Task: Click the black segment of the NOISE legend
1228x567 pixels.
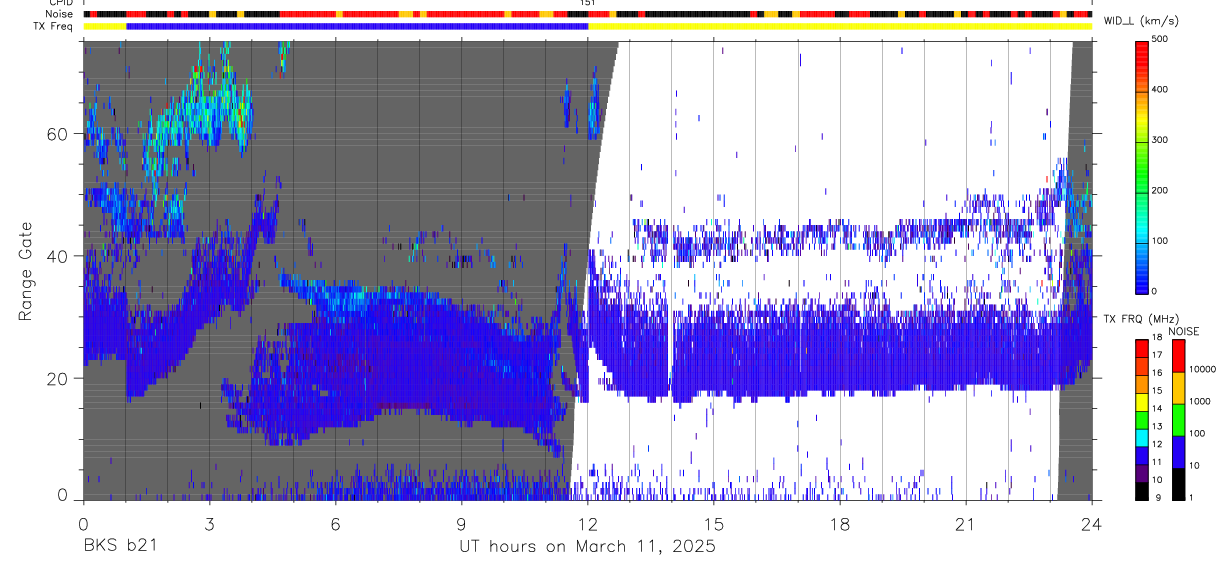Action: 1178,484
